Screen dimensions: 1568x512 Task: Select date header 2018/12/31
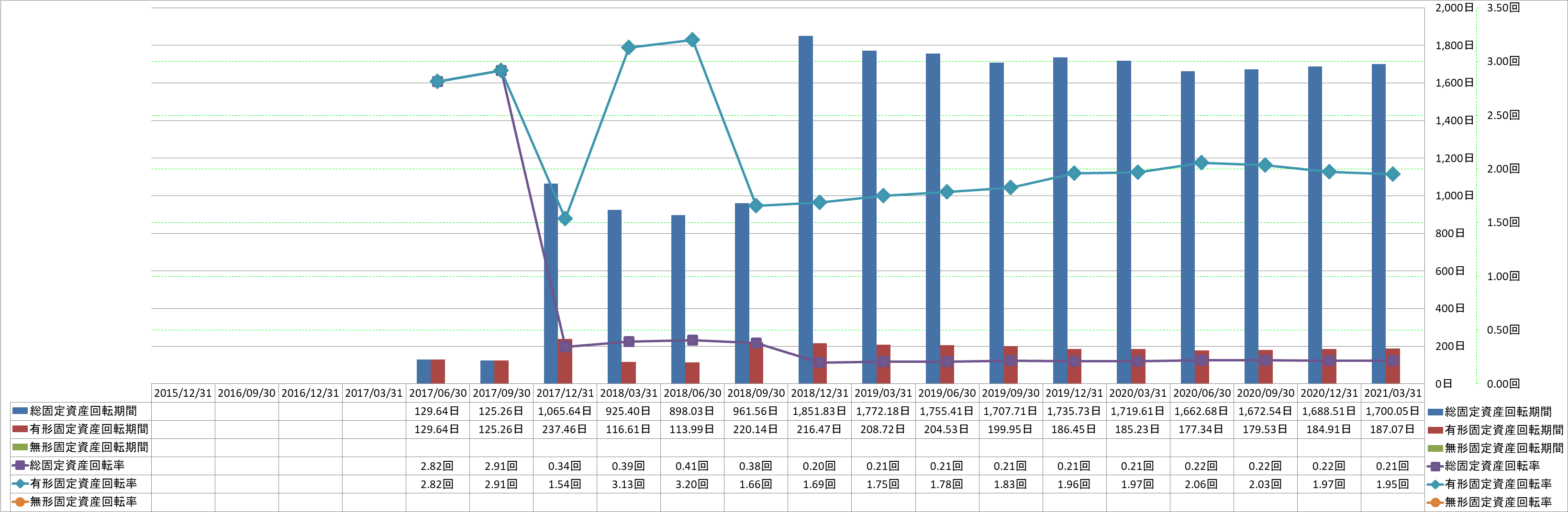coord(819,393)
